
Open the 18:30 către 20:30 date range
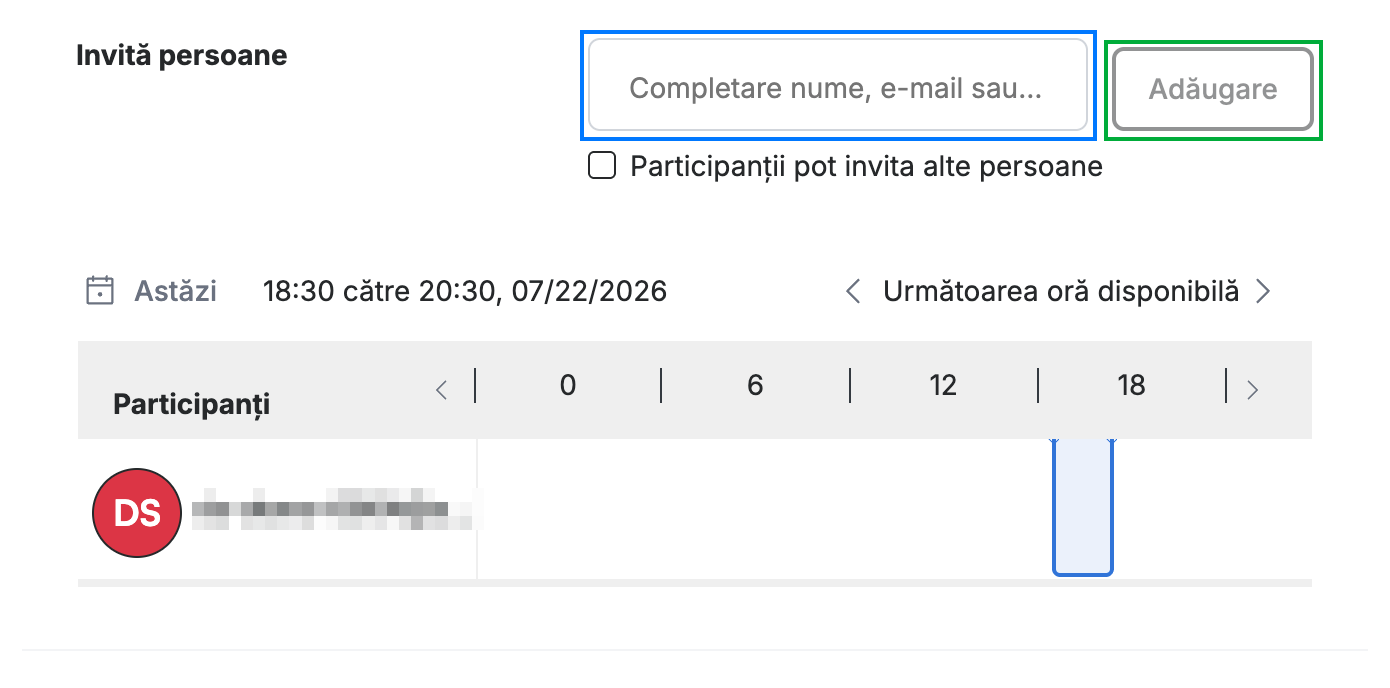(465, 292)
